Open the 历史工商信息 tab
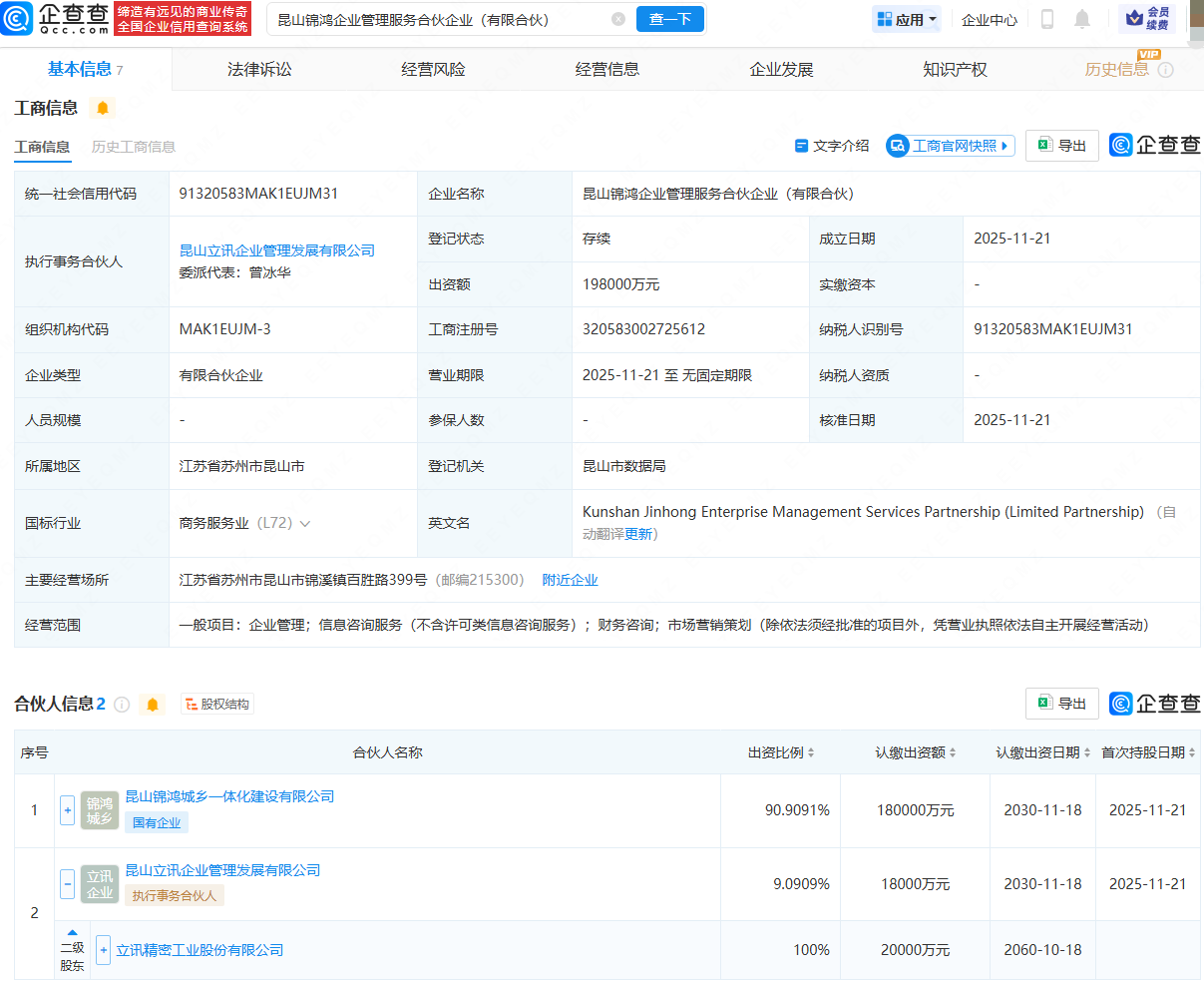Screen dimensions: 1204x981 click(134, 146)
